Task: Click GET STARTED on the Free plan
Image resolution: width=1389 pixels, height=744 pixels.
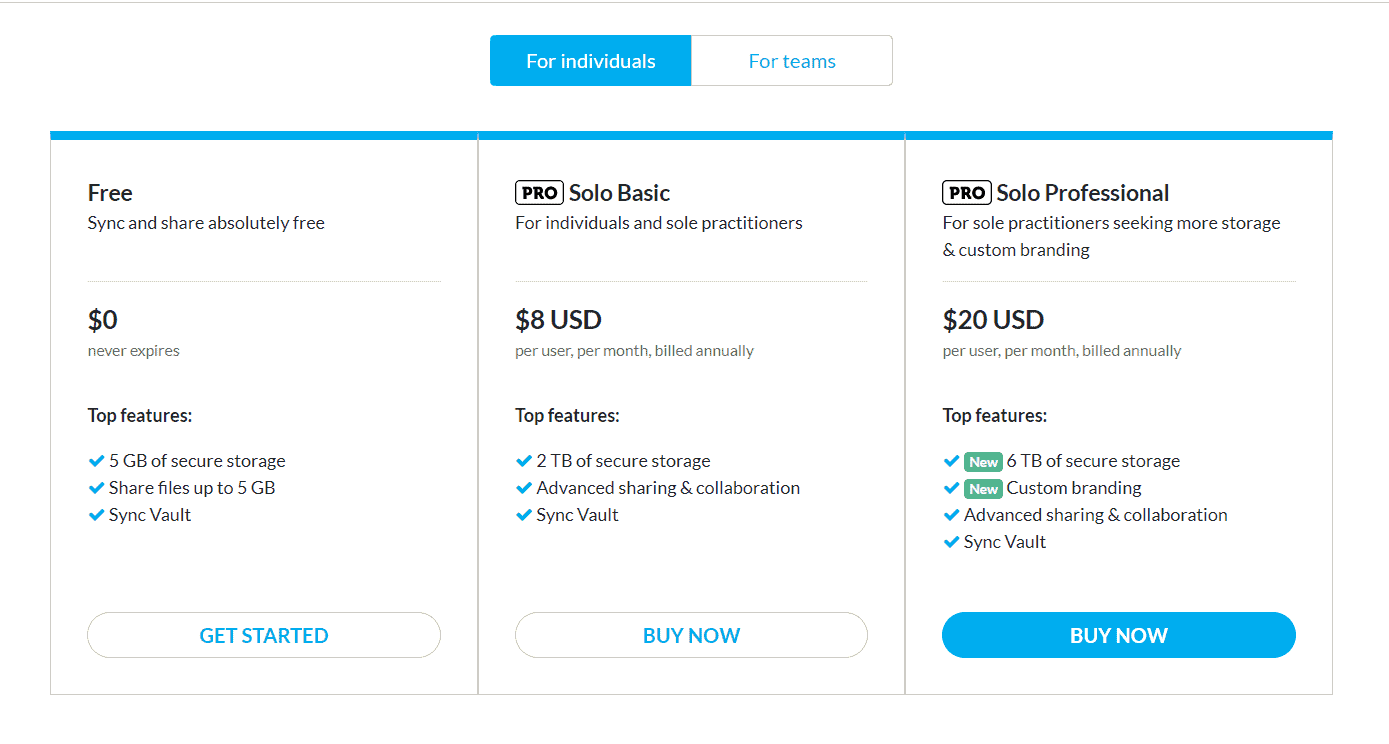Action: 264,635
